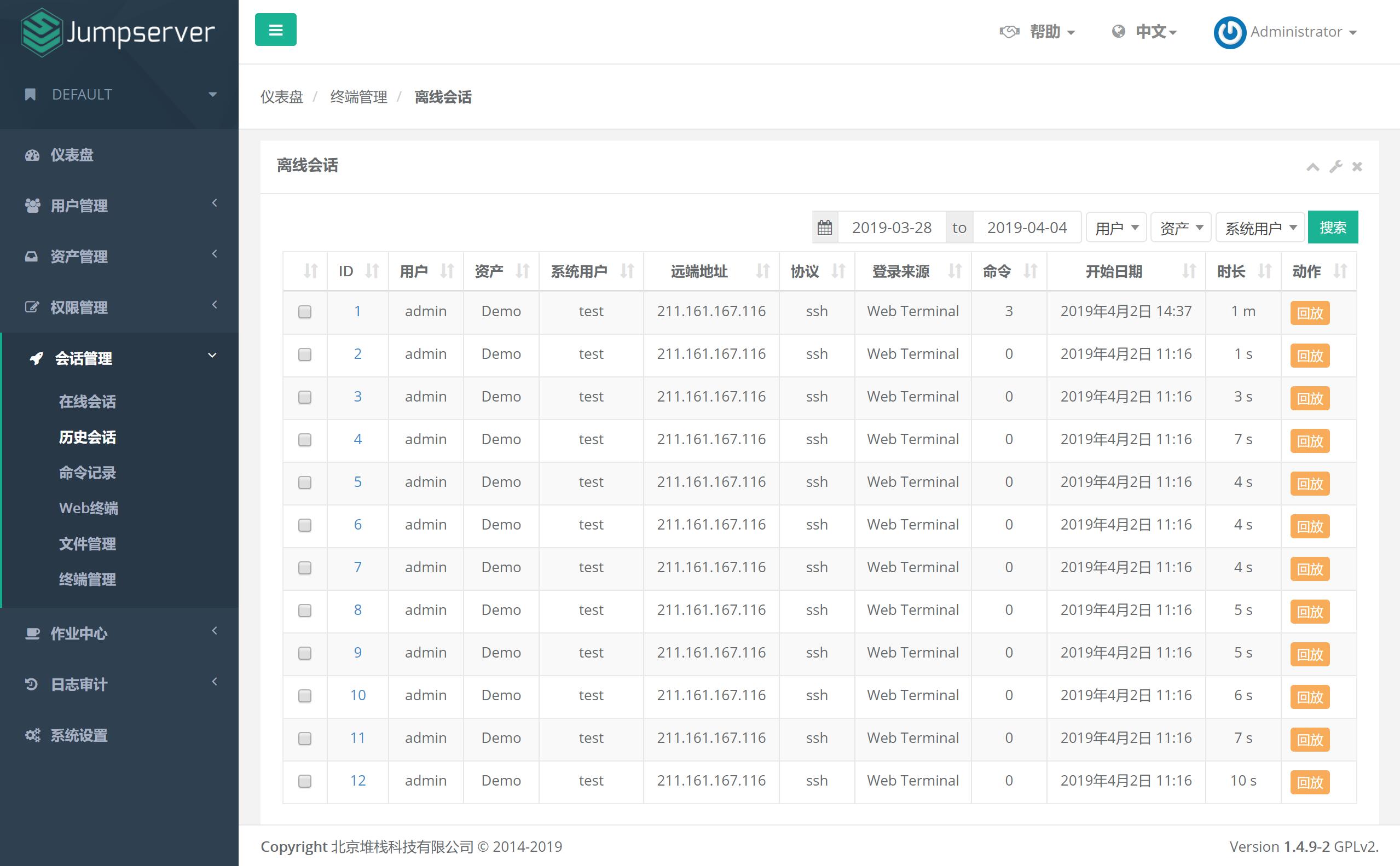Image resolution: width=1400 pixels, height=866 pixels.
Task: Click the end date field 2019-04-04
Action: 1027,228
